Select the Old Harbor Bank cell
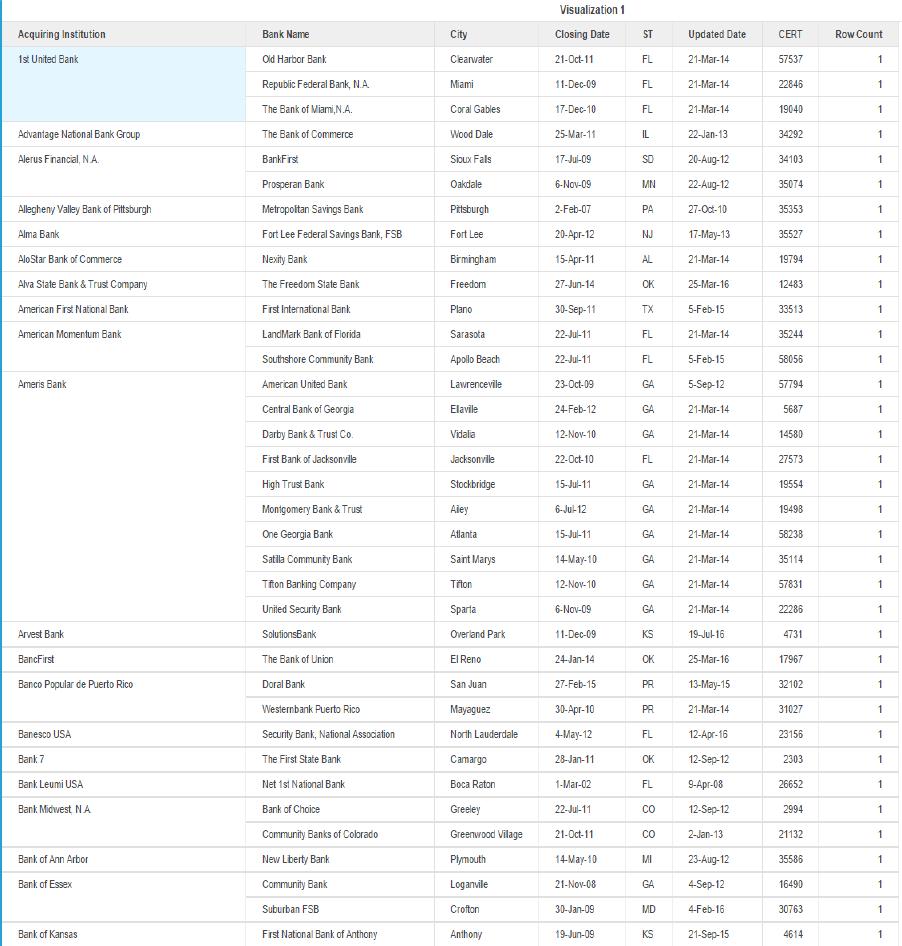Screen dimensions: 902x946 (x=340, y=59)
